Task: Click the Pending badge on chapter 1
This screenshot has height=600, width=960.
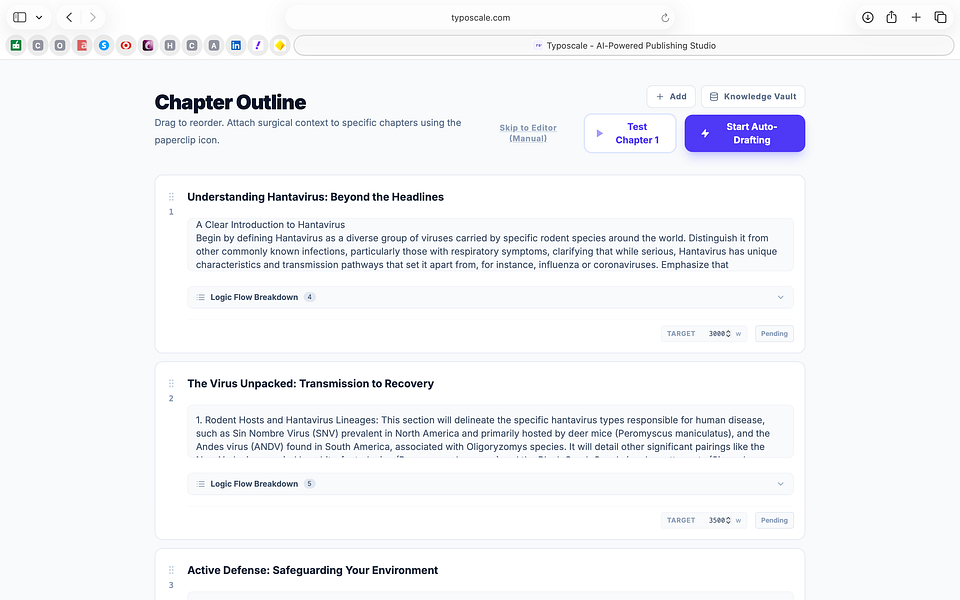Action: tap(774, 334)
